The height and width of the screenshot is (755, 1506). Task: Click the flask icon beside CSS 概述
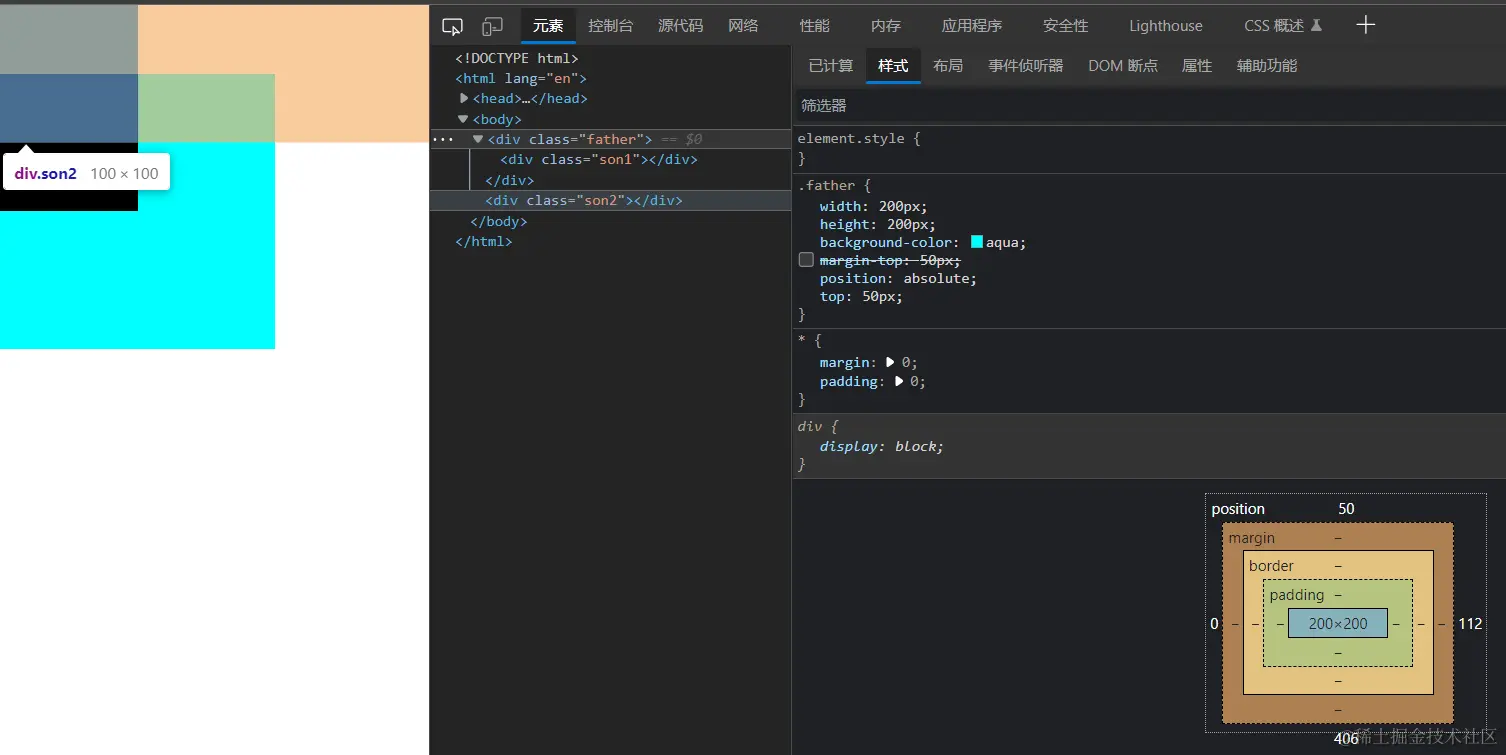(x=1316, y=26)
